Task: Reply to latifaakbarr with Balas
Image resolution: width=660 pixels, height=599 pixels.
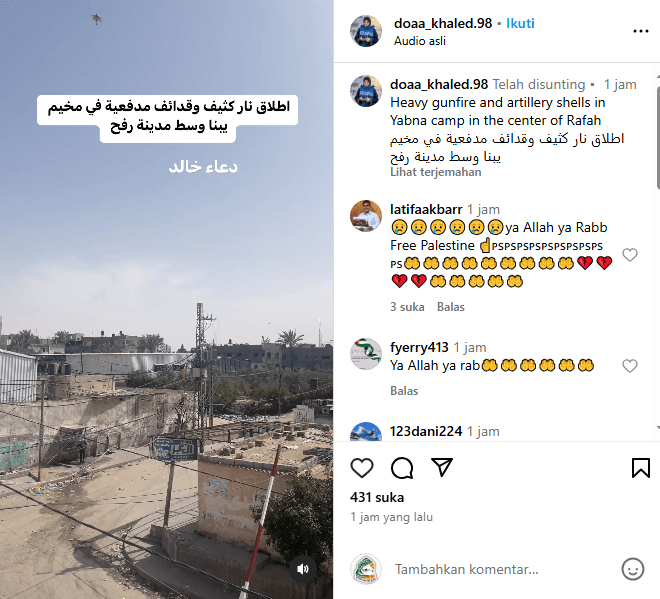Action: [451, 307]
